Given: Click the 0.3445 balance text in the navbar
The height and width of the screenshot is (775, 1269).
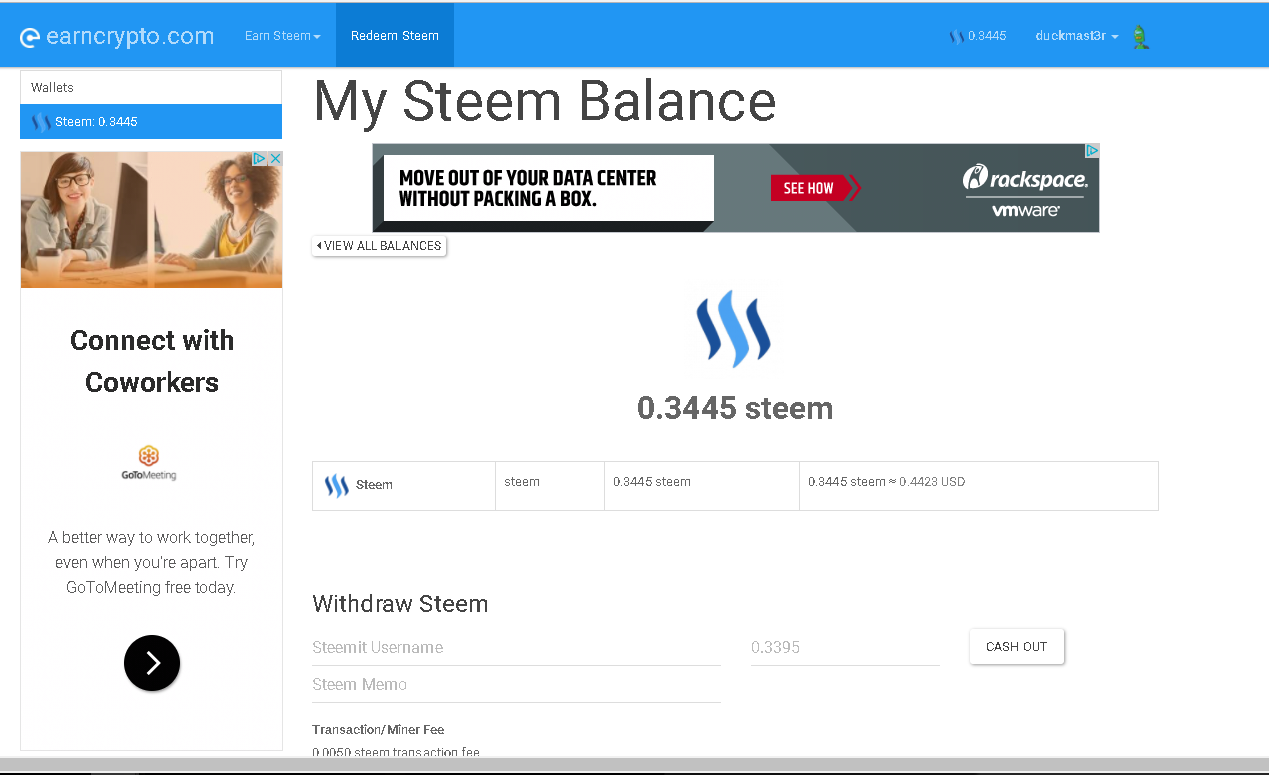Looking at the screenshot, I should pyautogui.click(x=987, y=36).
